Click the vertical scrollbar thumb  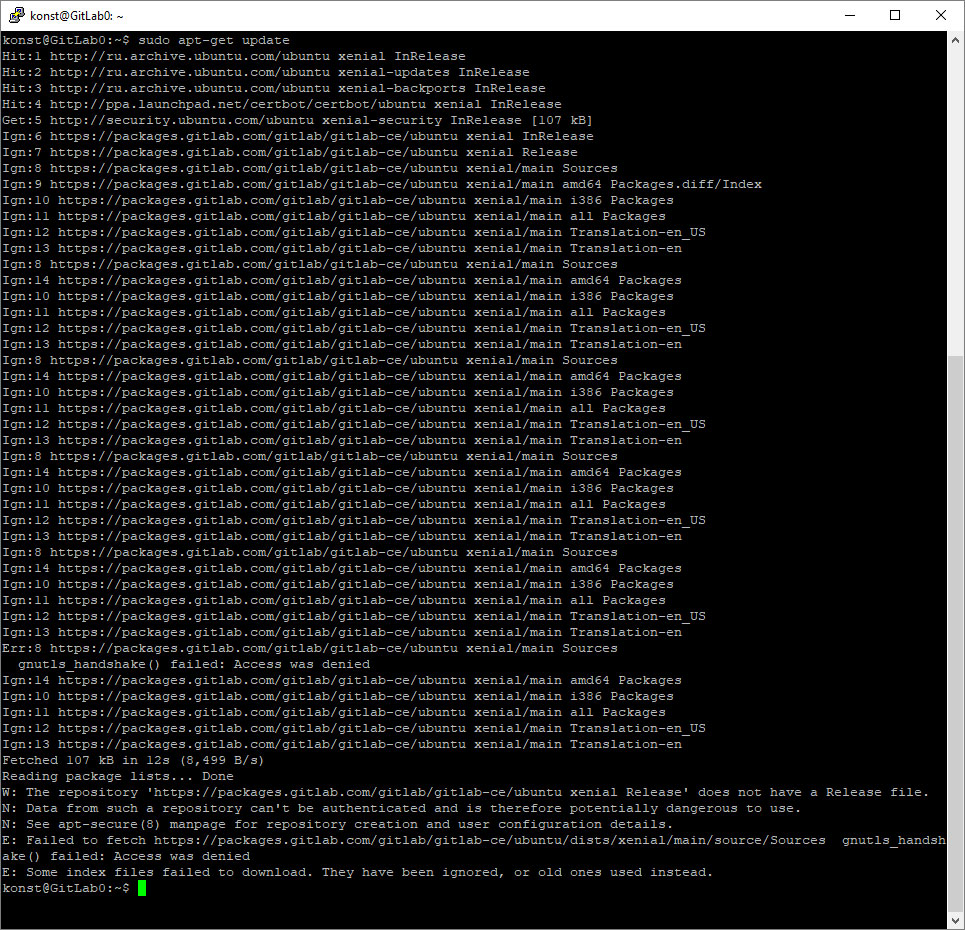point(955,633)
